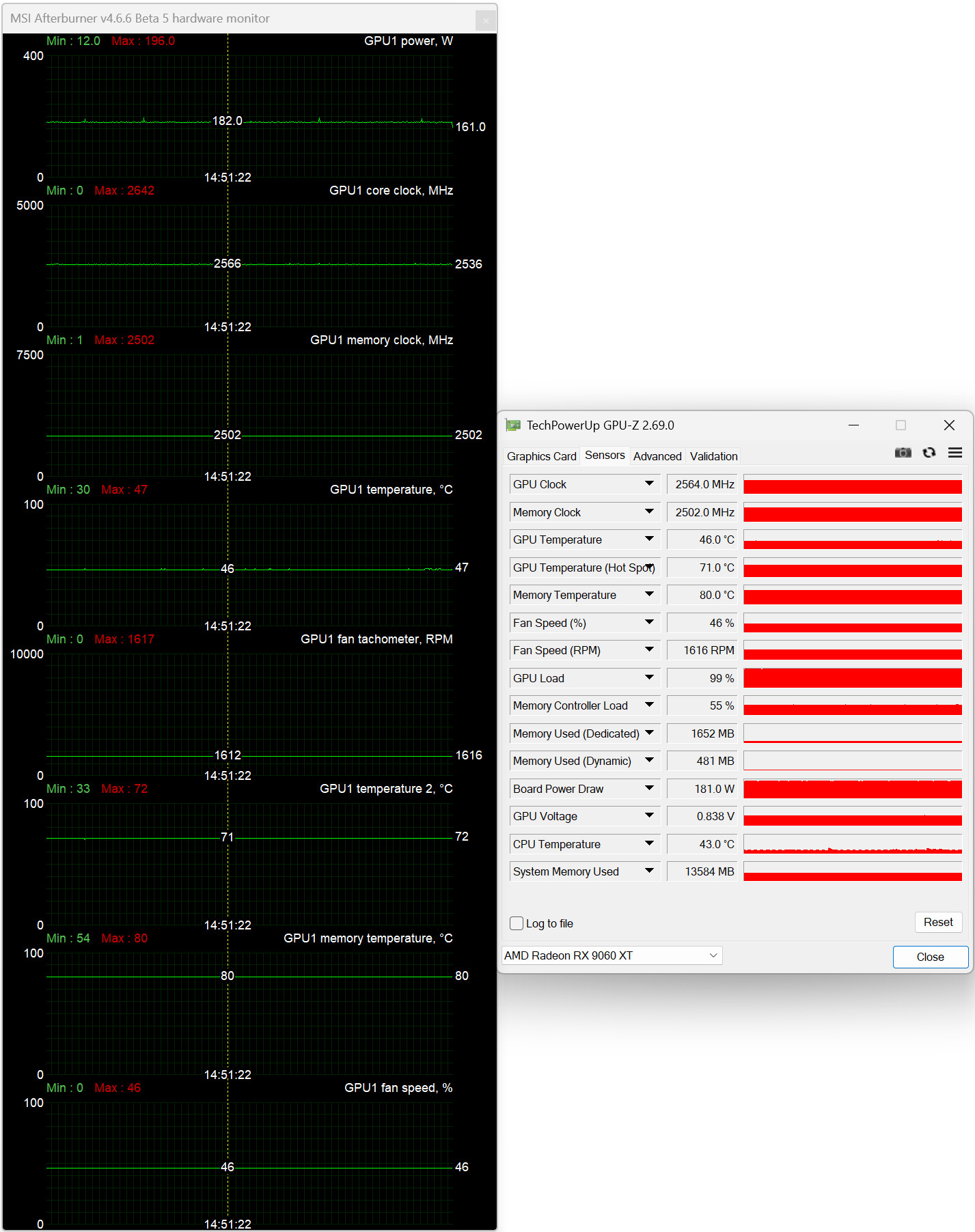The width and height of the screenshot is (975, 1232).
Task: Click the GPU Load red history bar
Action: point(852,678)
